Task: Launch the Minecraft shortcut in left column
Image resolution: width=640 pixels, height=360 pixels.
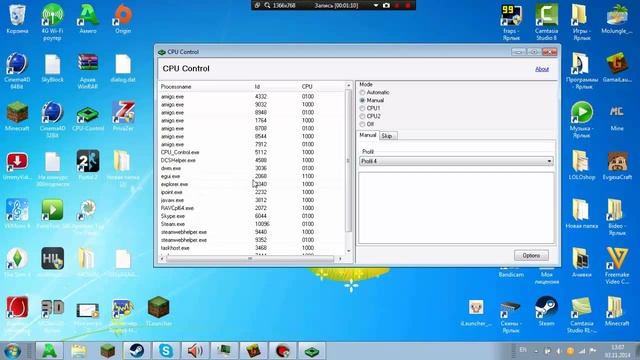Action: tap(17, 116)
